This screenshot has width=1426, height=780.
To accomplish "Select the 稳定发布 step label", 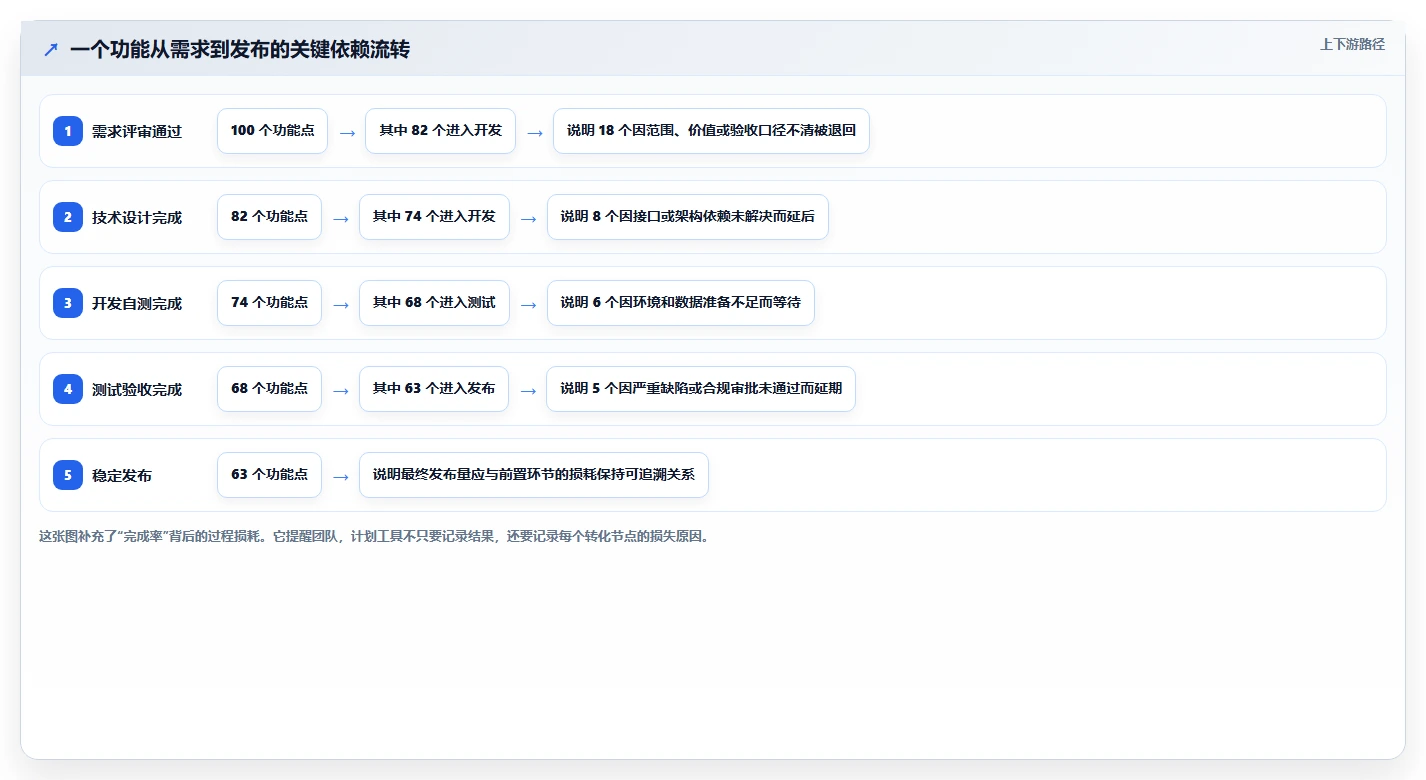I will tap(122, 475).
